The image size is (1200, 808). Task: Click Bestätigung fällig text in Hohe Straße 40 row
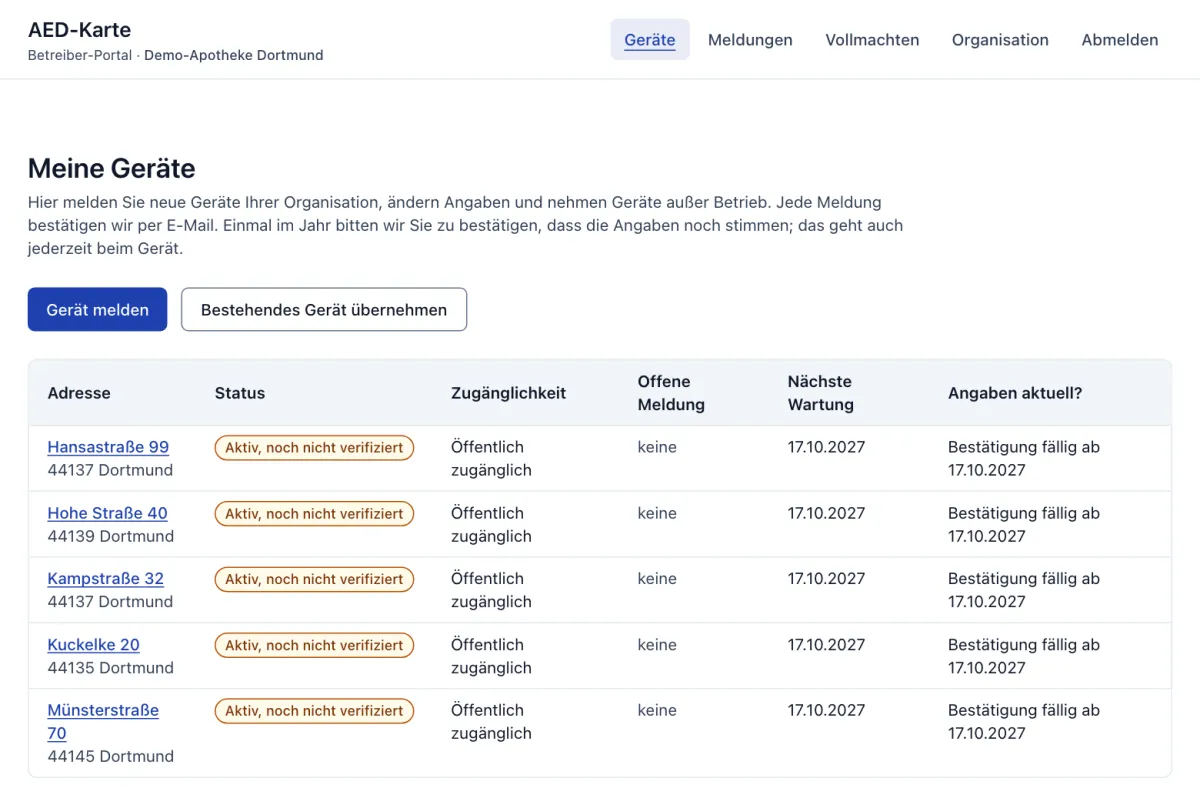pos(1024,524)
